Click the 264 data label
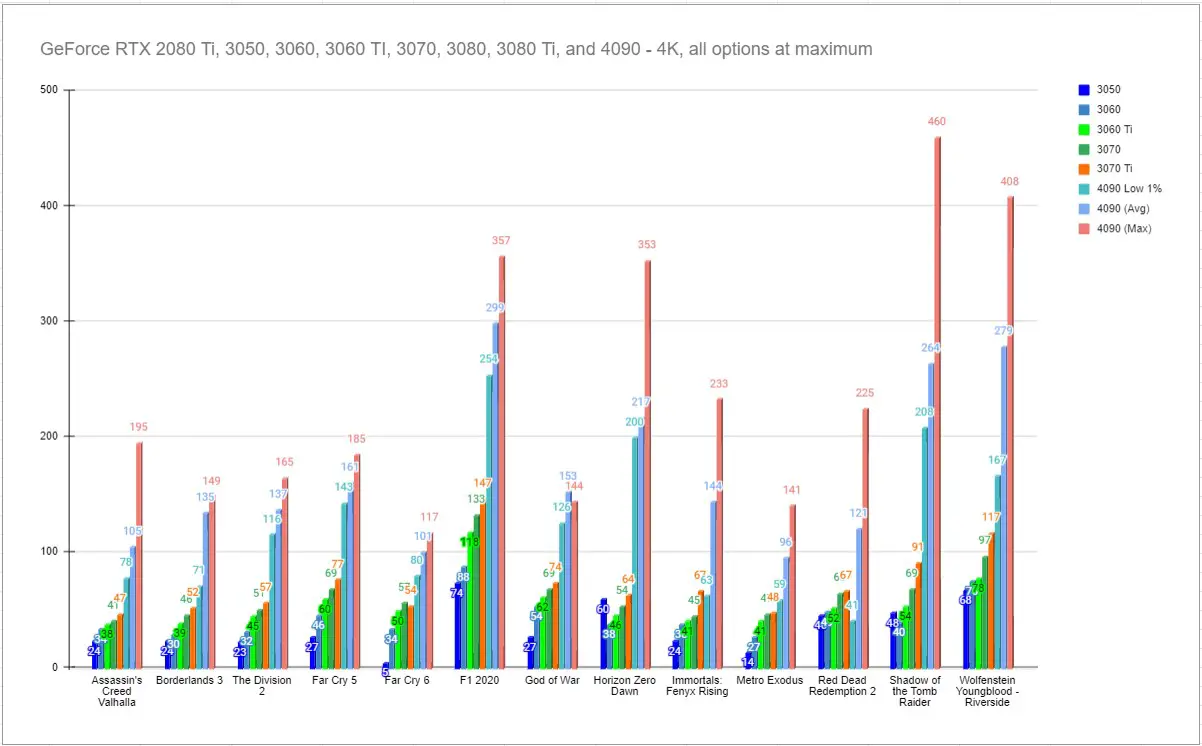 point(931,348)
